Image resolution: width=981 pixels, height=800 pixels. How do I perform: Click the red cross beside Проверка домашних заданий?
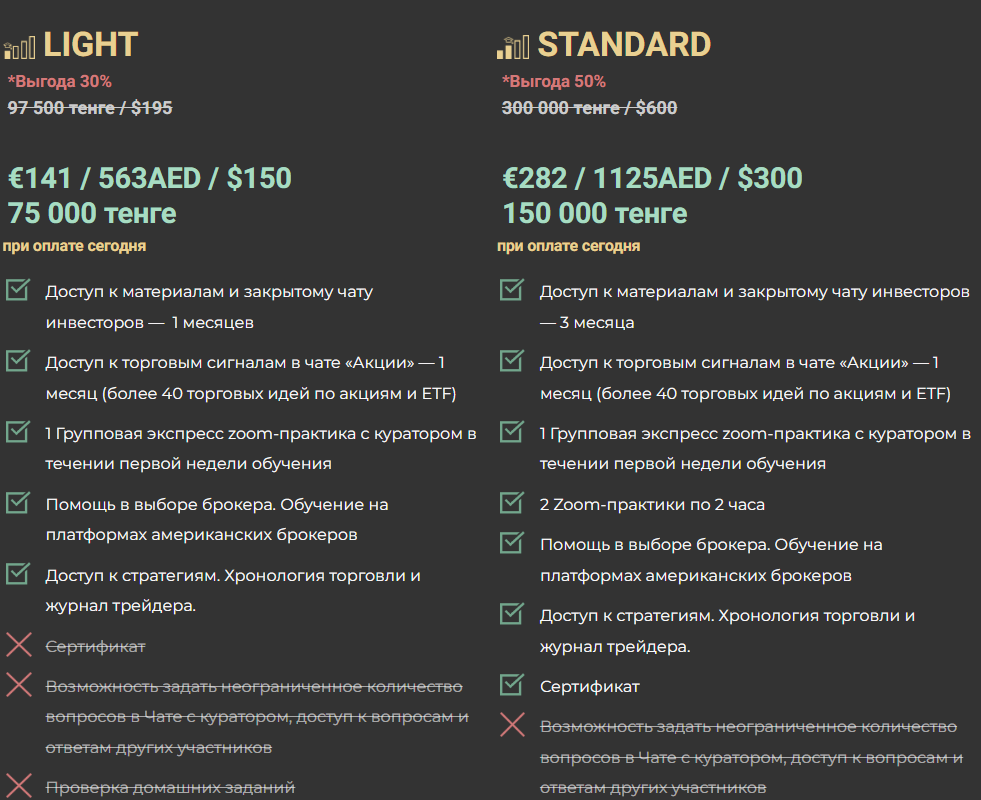pos(19,786)
